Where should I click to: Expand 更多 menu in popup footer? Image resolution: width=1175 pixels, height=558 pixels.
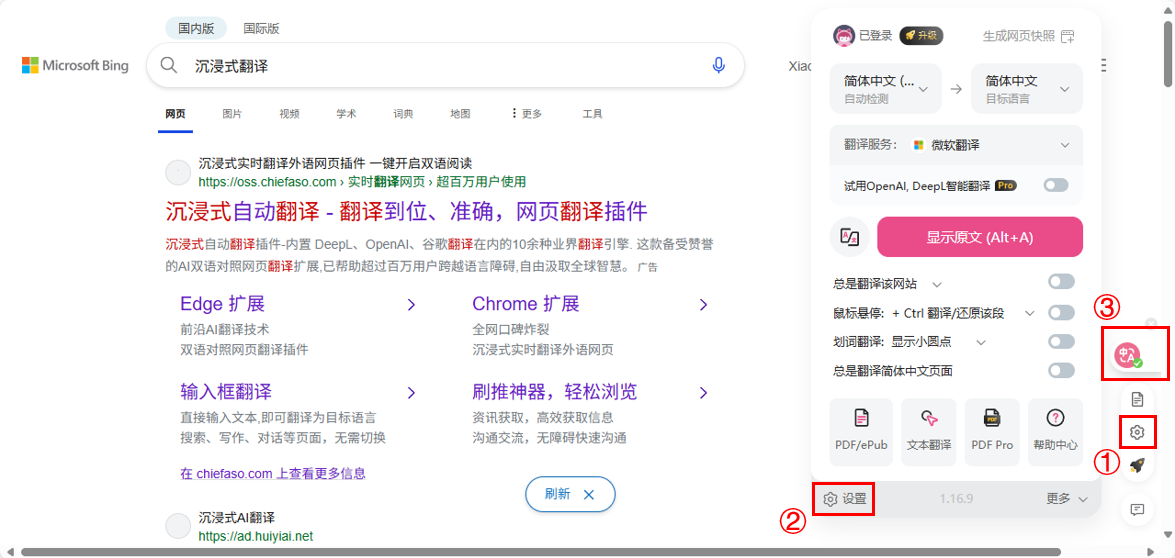1067,500
